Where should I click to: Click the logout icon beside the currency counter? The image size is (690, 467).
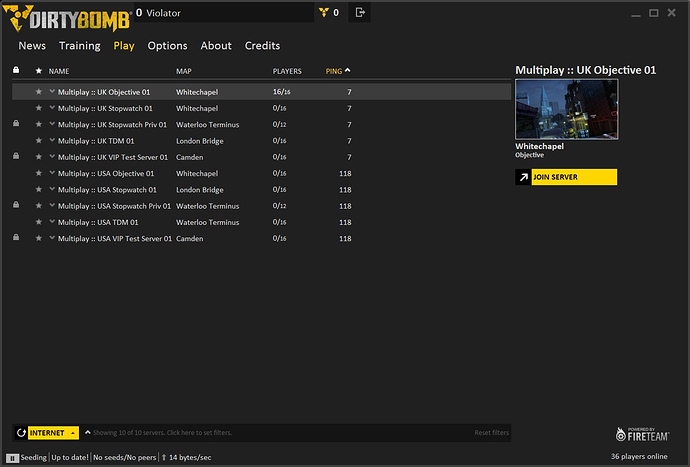click(361, 13)
